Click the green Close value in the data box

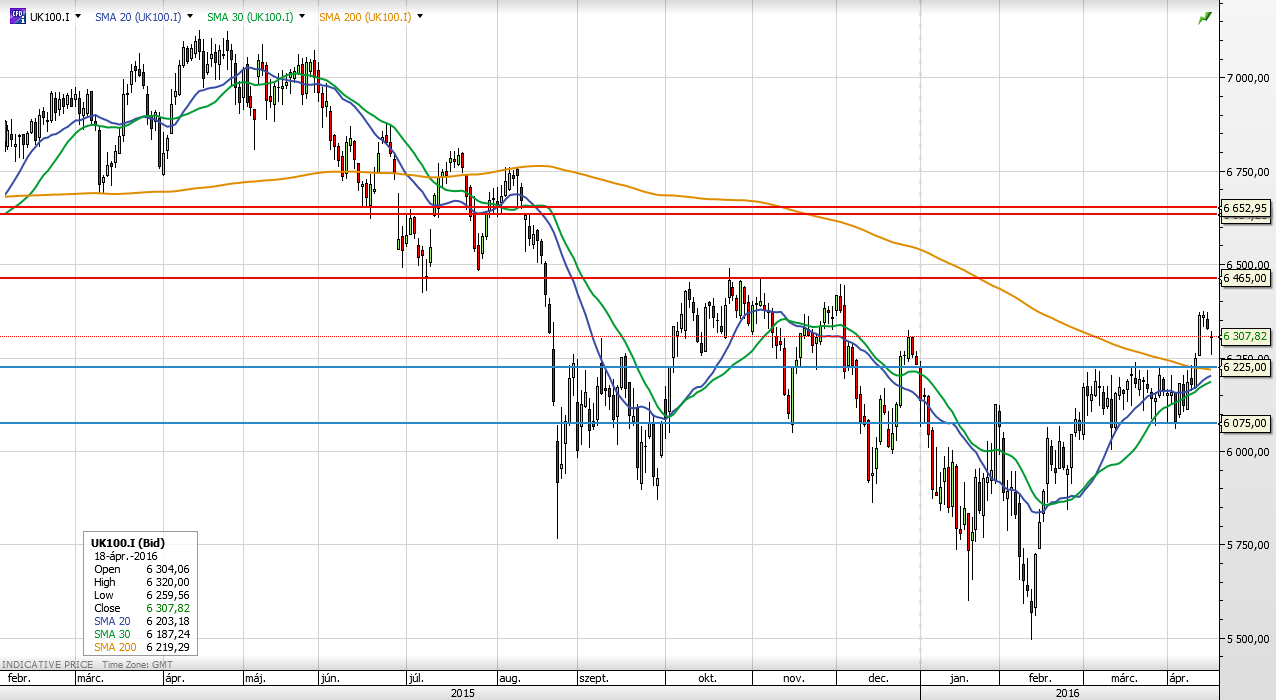(x=168, y=608)
